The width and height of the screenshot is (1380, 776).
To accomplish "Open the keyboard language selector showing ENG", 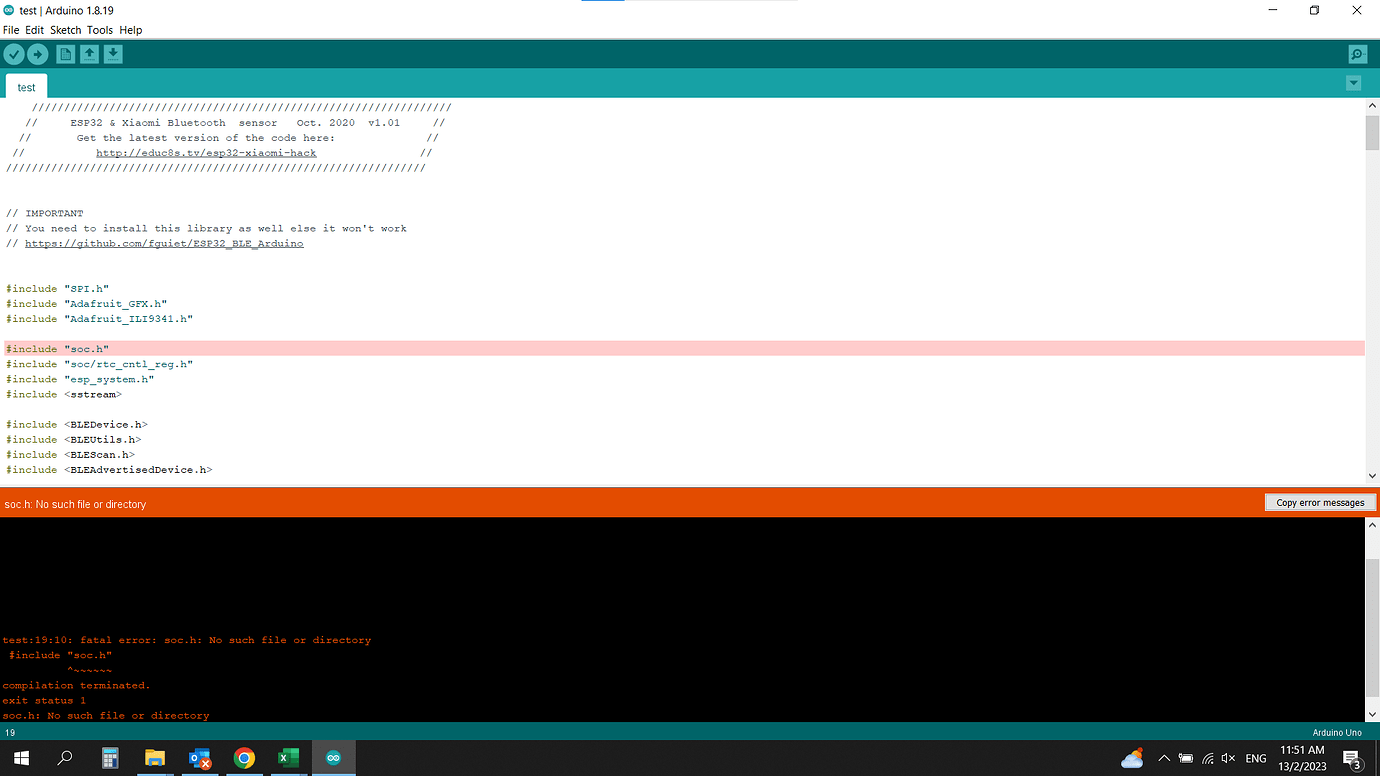I will pyautogui.click(x=1255, y=758).
